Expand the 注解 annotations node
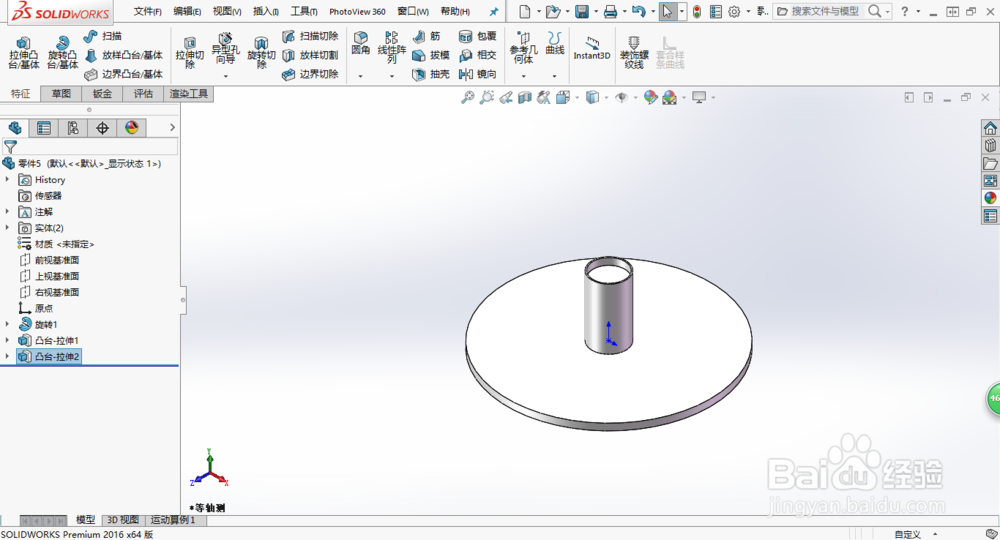 (7, 212)
